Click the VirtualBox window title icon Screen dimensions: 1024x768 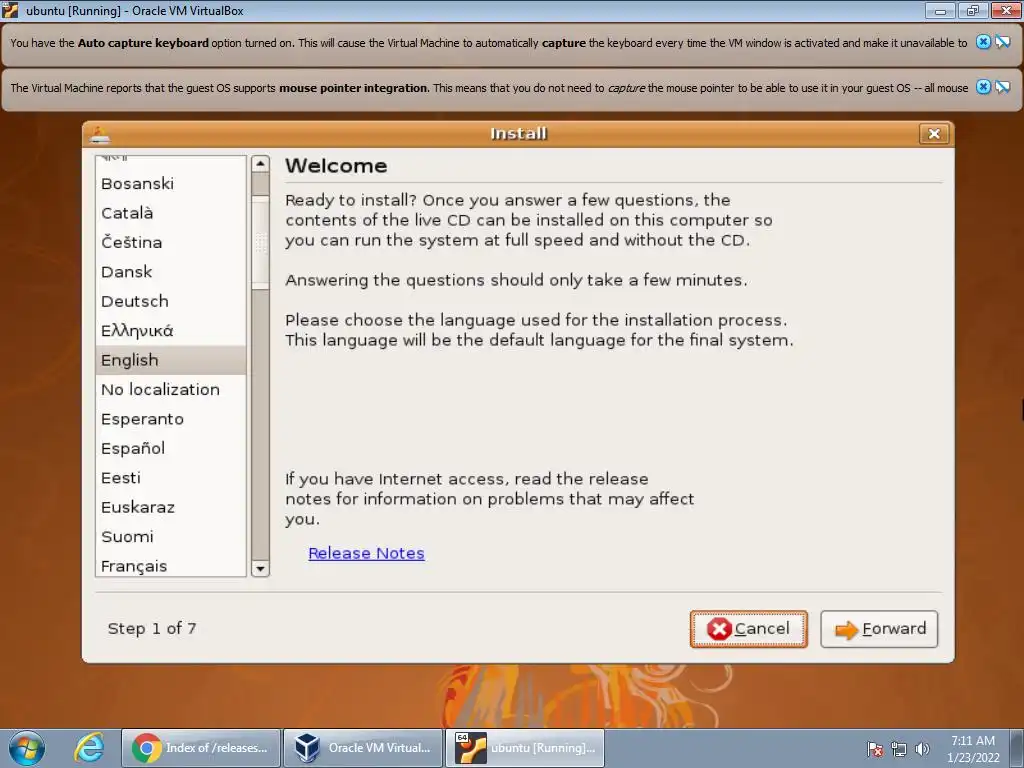(x=10, y=10)
